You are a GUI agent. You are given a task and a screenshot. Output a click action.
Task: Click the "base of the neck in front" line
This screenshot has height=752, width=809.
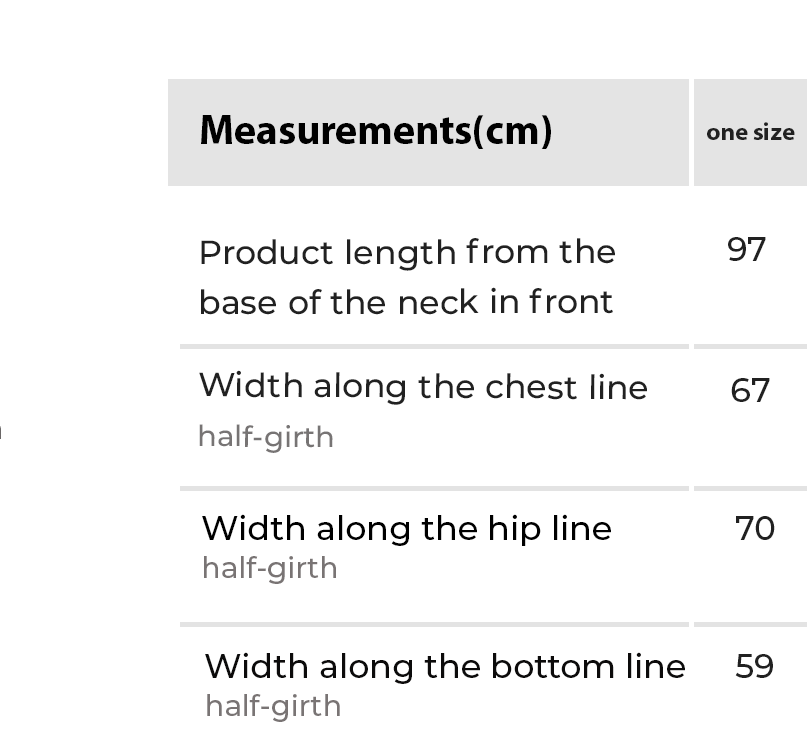click(406, 301)
